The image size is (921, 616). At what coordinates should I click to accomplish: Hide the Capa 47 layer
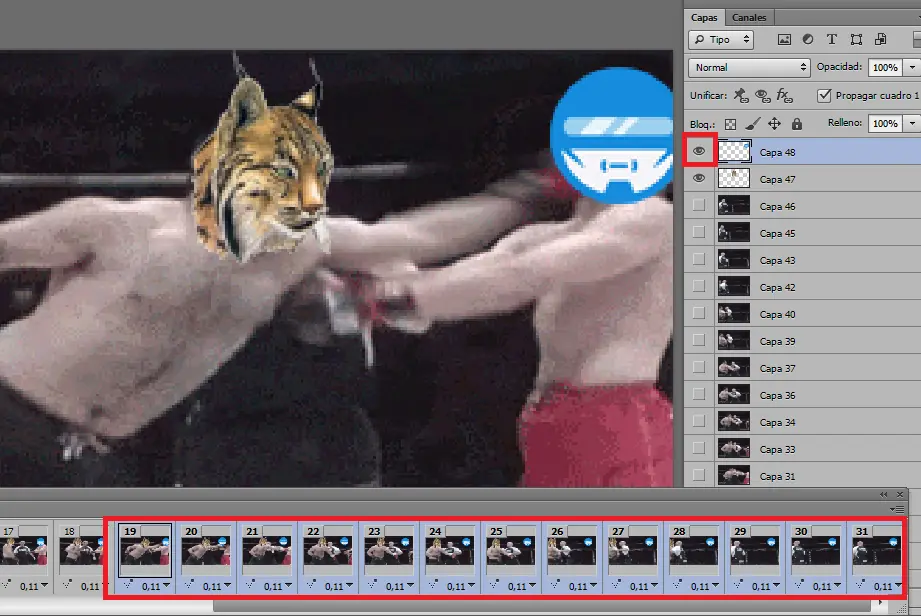tap(697, 178)
